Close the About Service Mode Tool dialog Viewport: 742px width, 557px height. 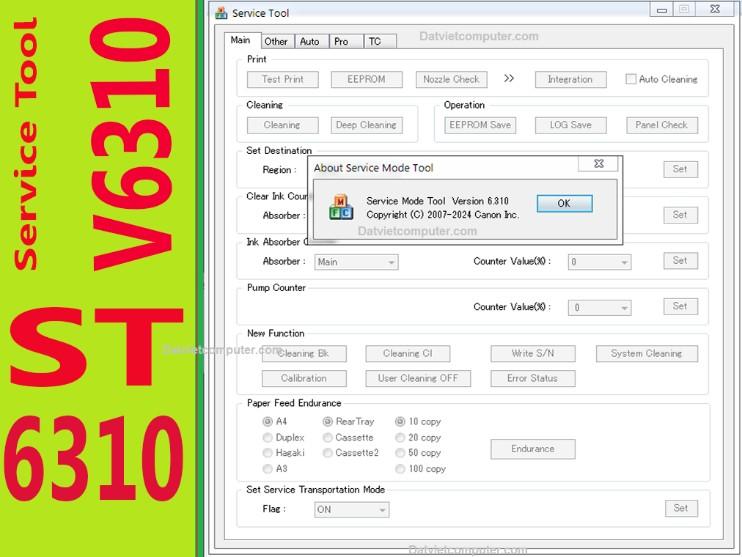click(x=599, y=163)
